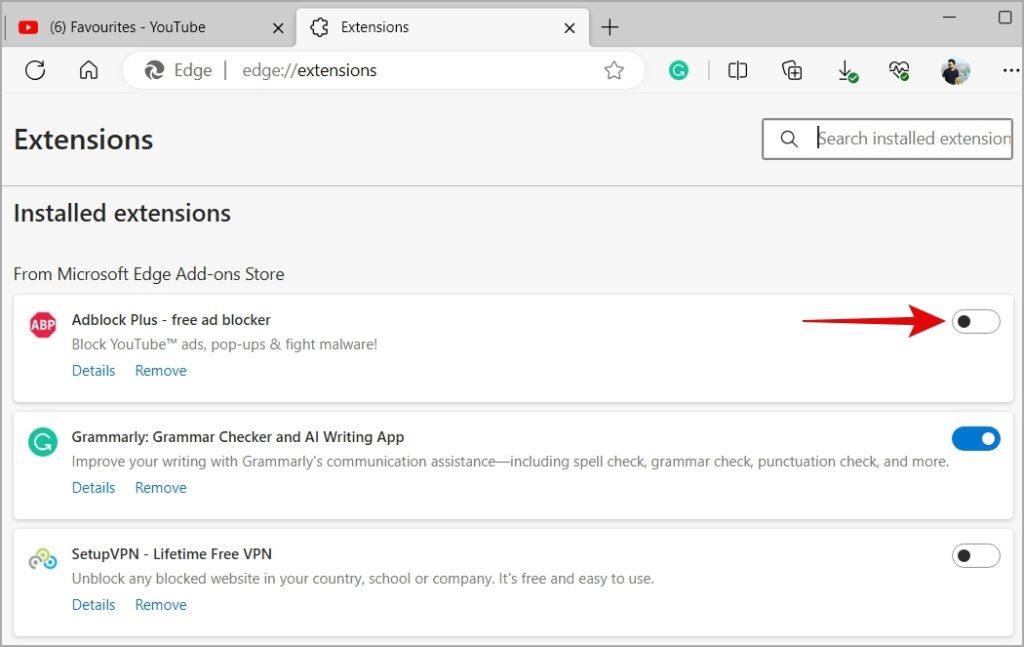Remove the SetupVPN extension
Image resolution: width=1024 pixels, height=647 pixels.
[x=161, y=605]
